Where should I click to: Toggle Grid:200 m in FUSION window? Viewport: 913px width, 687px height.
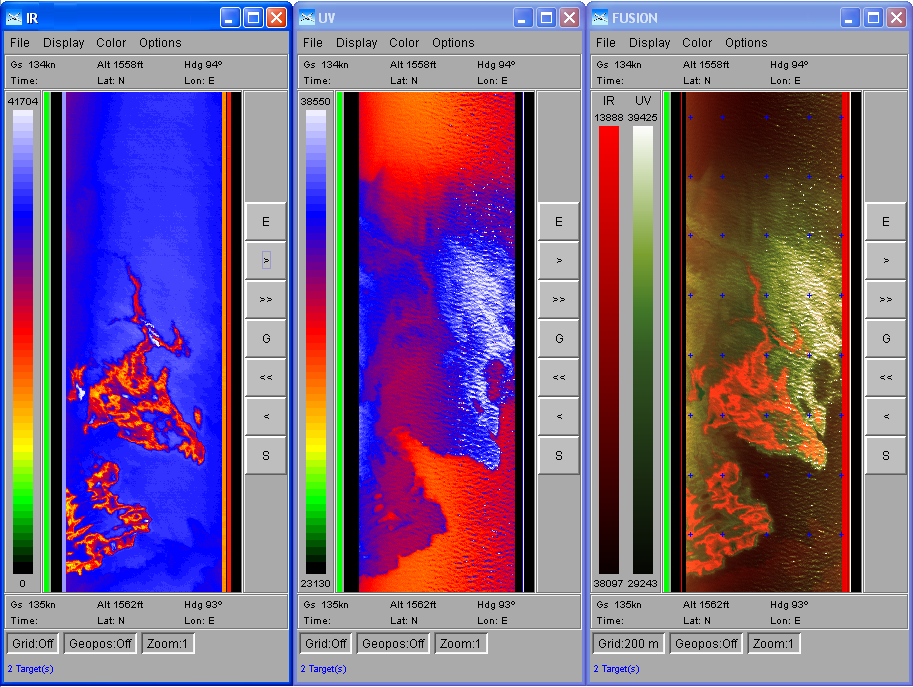[628, 643]
